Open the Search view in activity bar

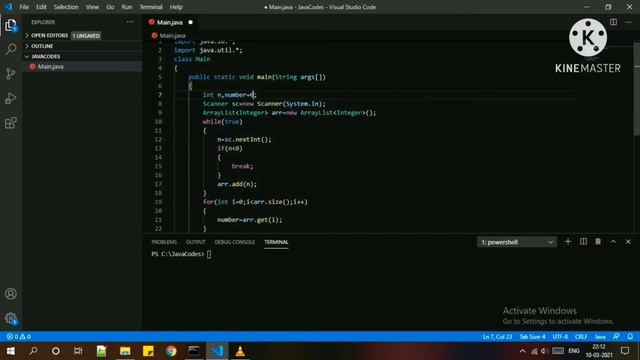click(11, 49)
